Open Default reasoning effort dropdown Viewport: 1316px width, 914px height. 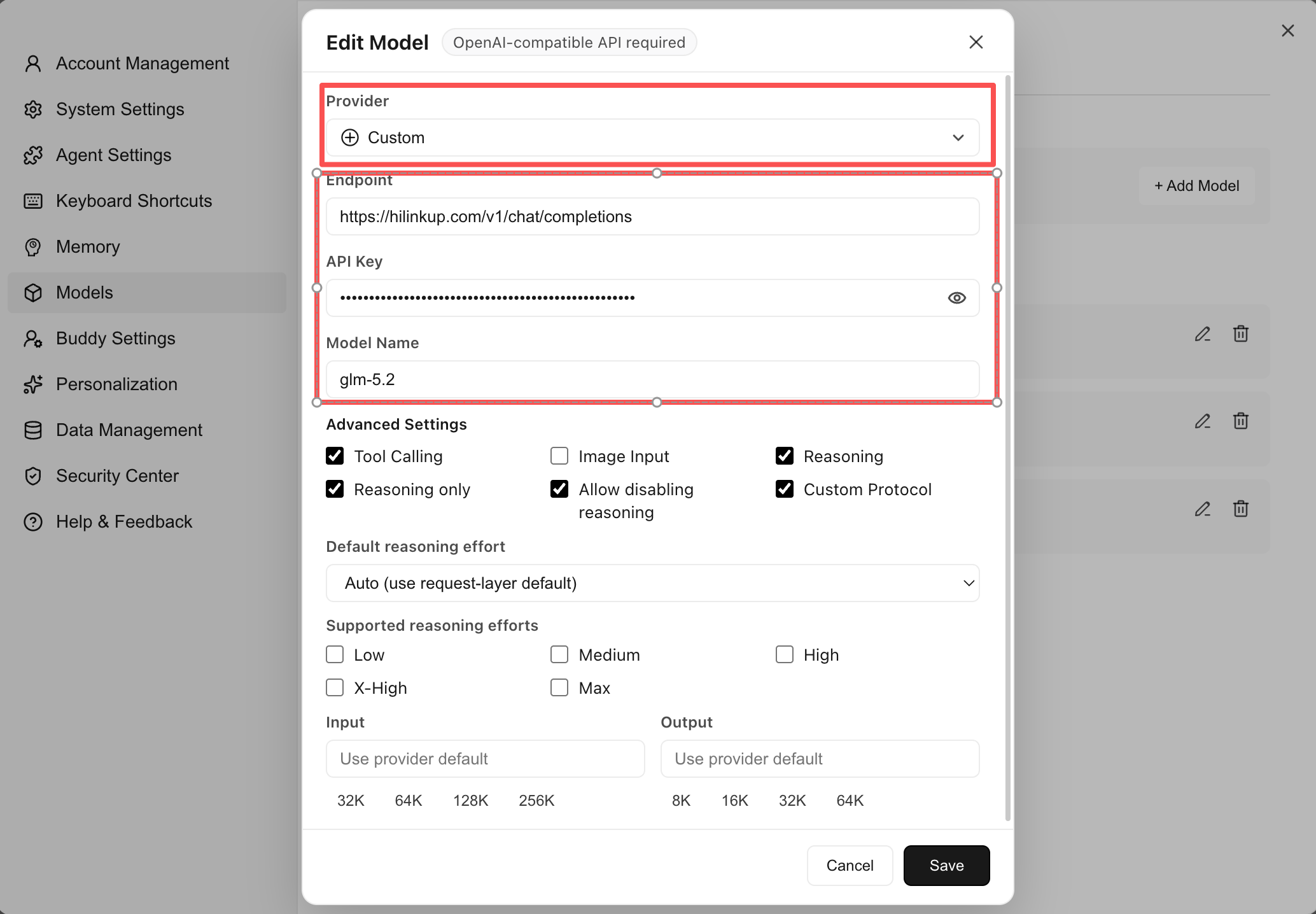[x=652, y=583]
